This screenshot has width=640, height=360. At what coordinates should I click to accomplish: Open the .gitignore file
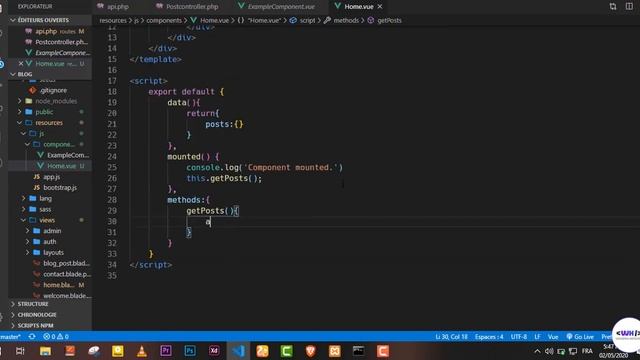53,90
